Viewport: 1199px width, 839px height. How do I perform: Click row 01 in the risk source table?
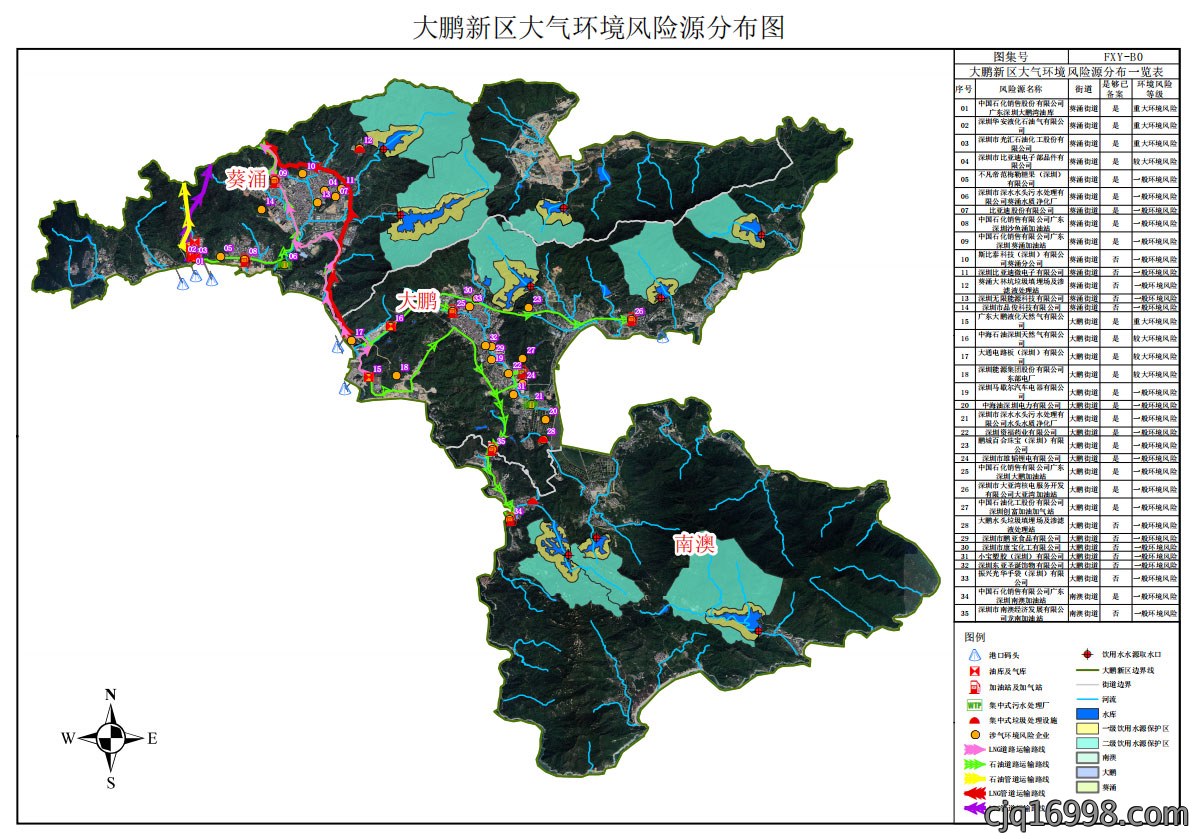pos(1067,108)
